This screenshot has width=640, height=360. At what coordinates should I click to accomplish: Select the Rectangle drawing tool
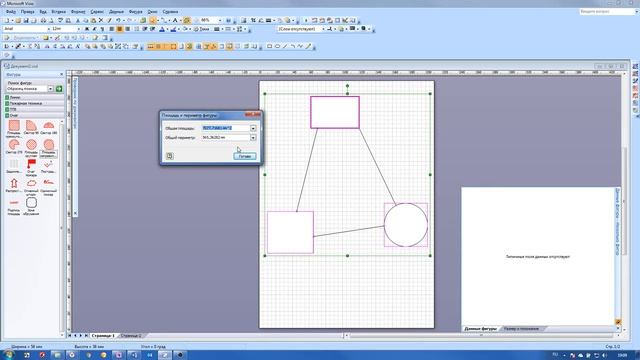(x=269, y=47)
